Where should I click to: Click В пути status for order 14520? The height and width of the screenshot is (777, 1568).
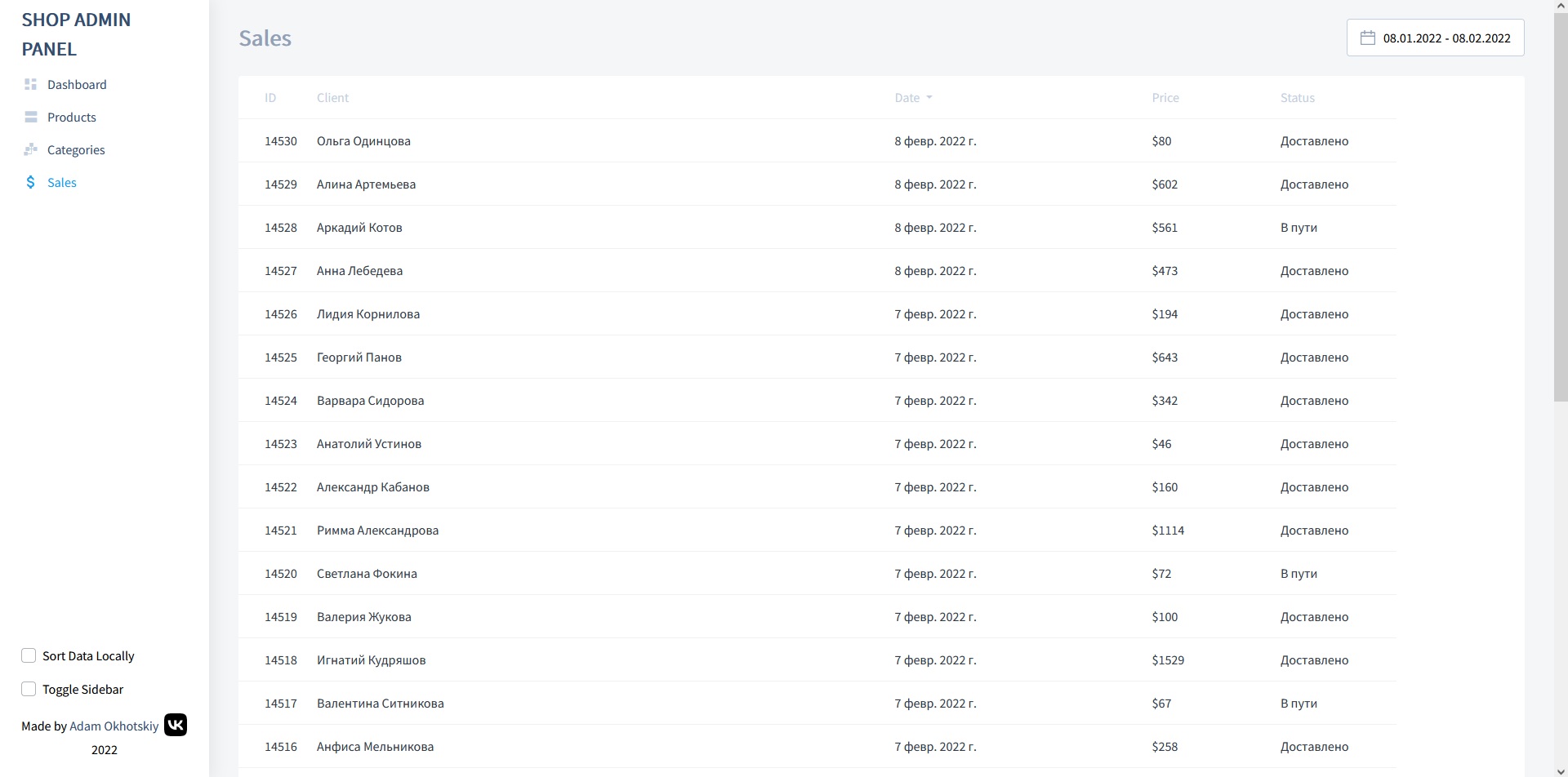(x=1298, y=574)
